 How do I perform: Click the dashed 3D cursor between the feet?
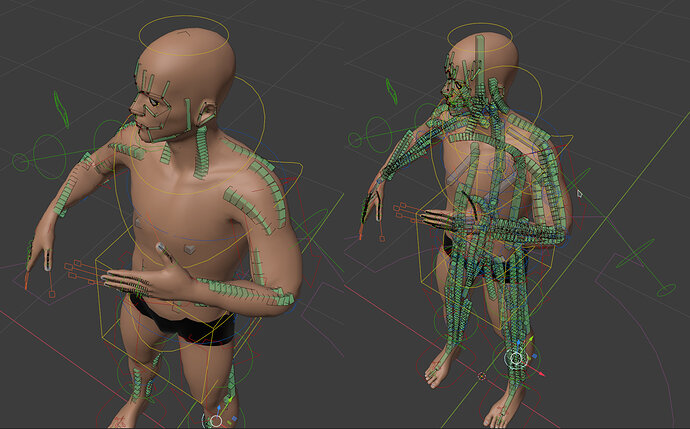(x=481, y=376)
